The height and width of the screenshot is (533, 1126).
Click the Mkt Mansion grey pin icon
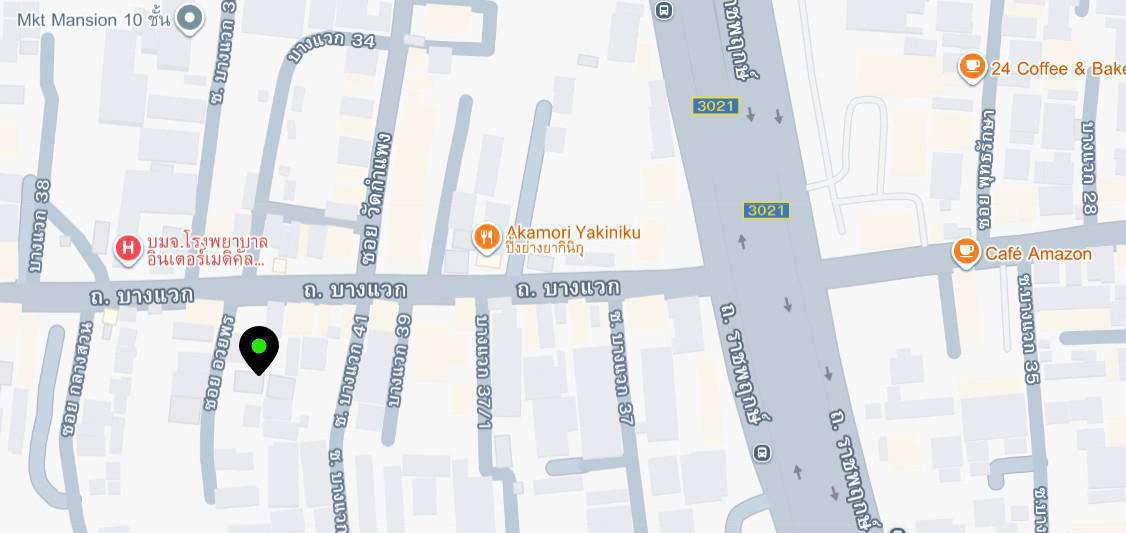[190, 19]
